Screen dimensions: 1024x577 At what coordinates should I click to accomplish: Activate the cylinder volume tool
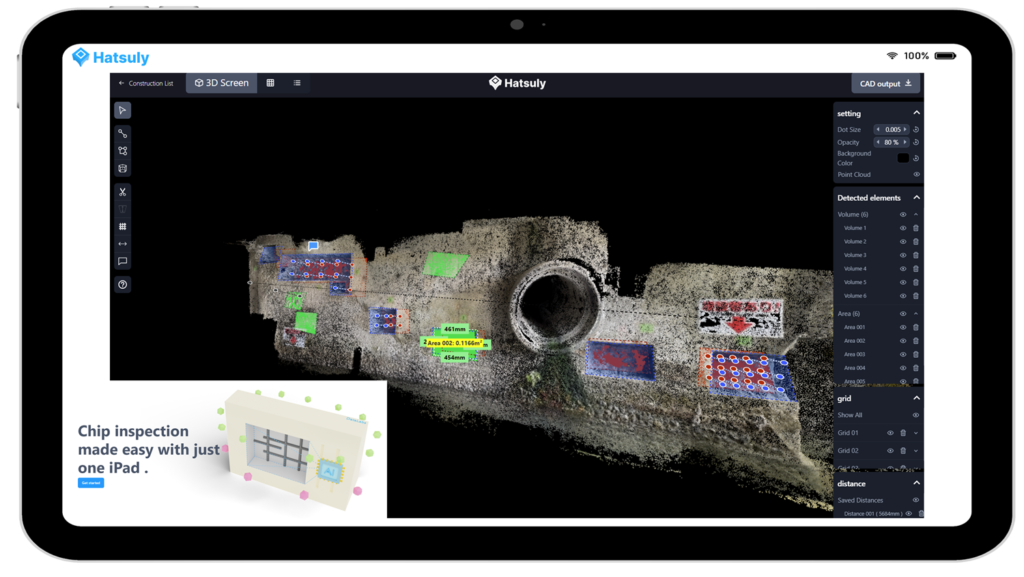pyautogui.click(x=122, y=169)
